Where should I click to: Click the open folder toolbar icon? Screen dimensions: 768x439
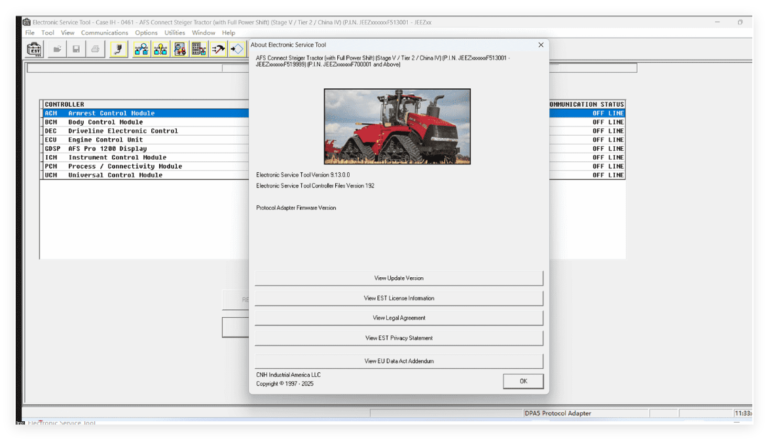pos(57,49)
